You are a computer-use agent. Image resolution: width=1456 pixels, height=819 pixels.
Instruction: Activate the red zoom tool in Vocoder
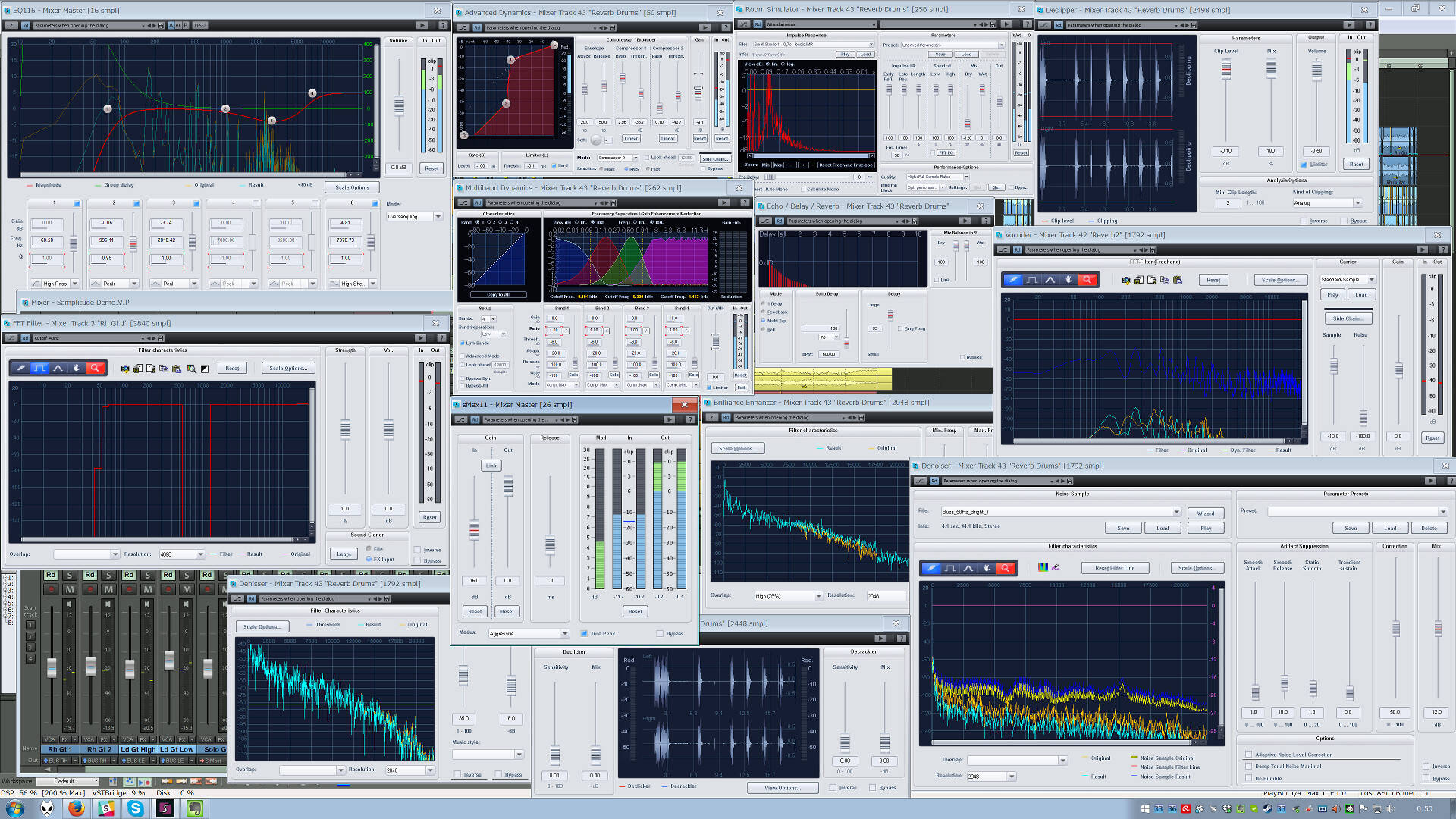pos(1087,280)
